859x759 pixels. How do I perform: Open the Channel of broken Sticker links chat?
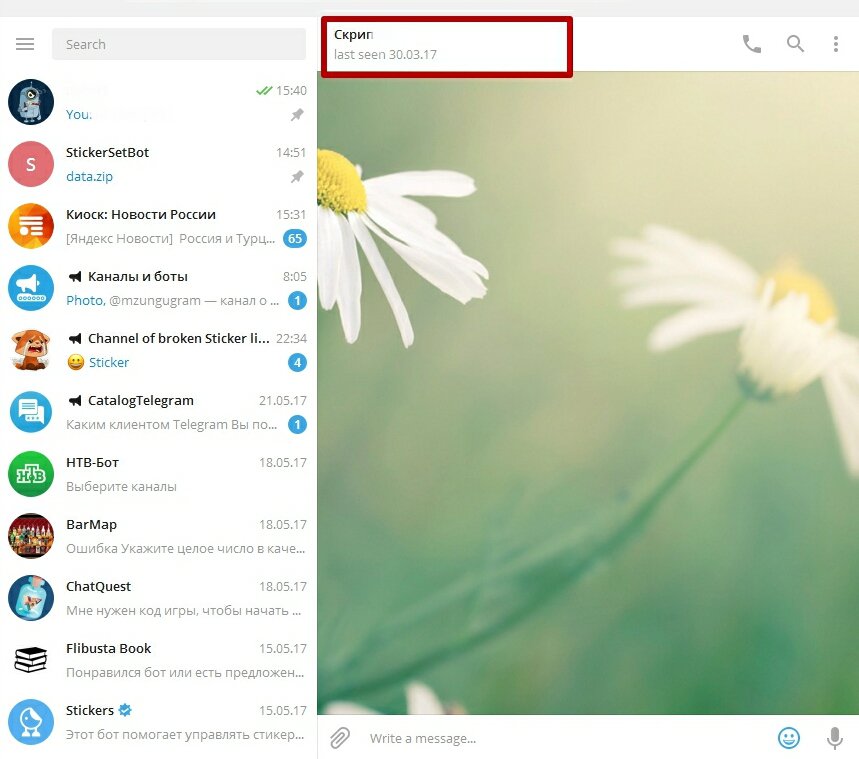[x=158, y=350]
